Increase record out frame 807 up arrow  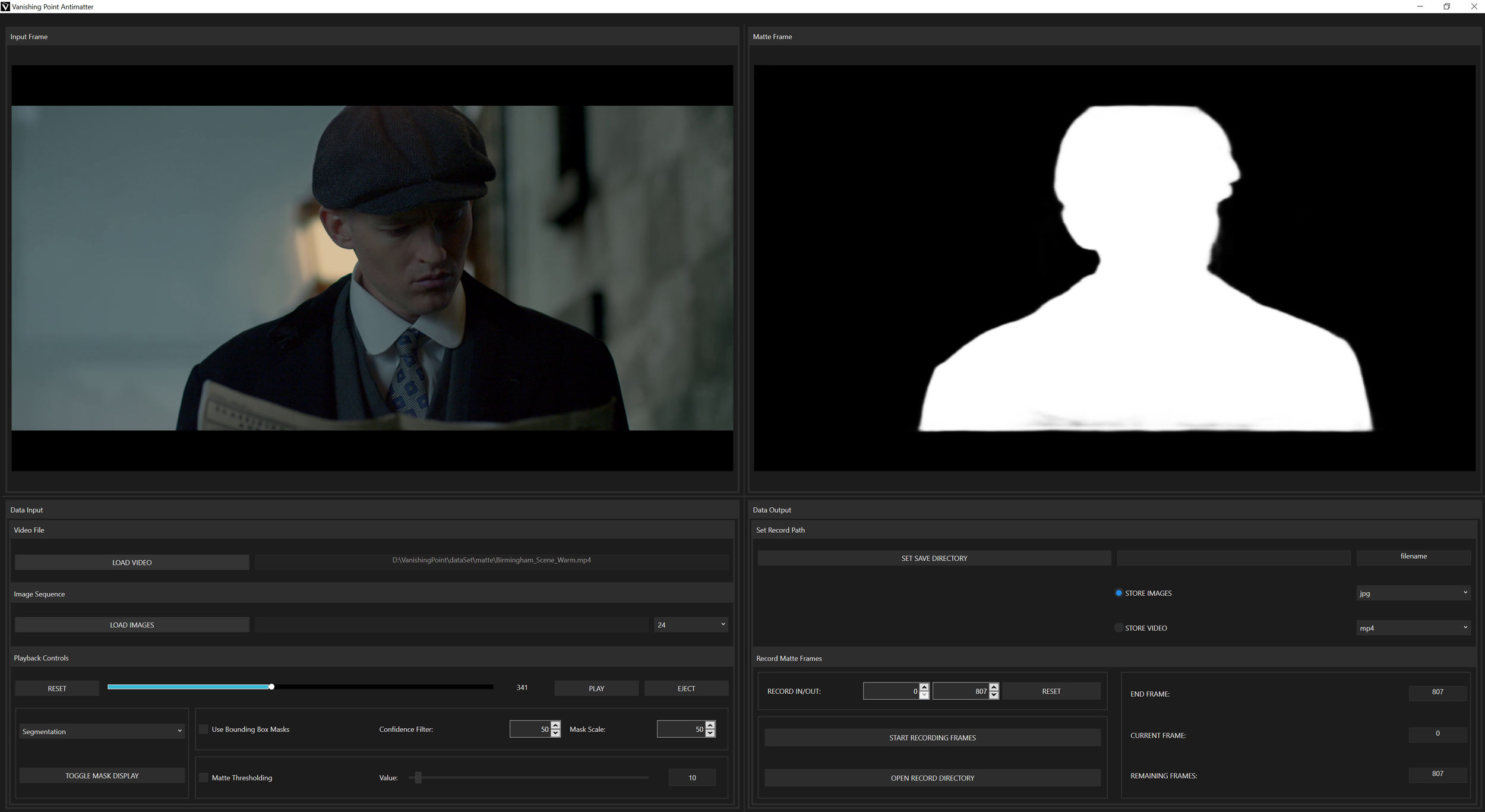(x=994, y=687)
